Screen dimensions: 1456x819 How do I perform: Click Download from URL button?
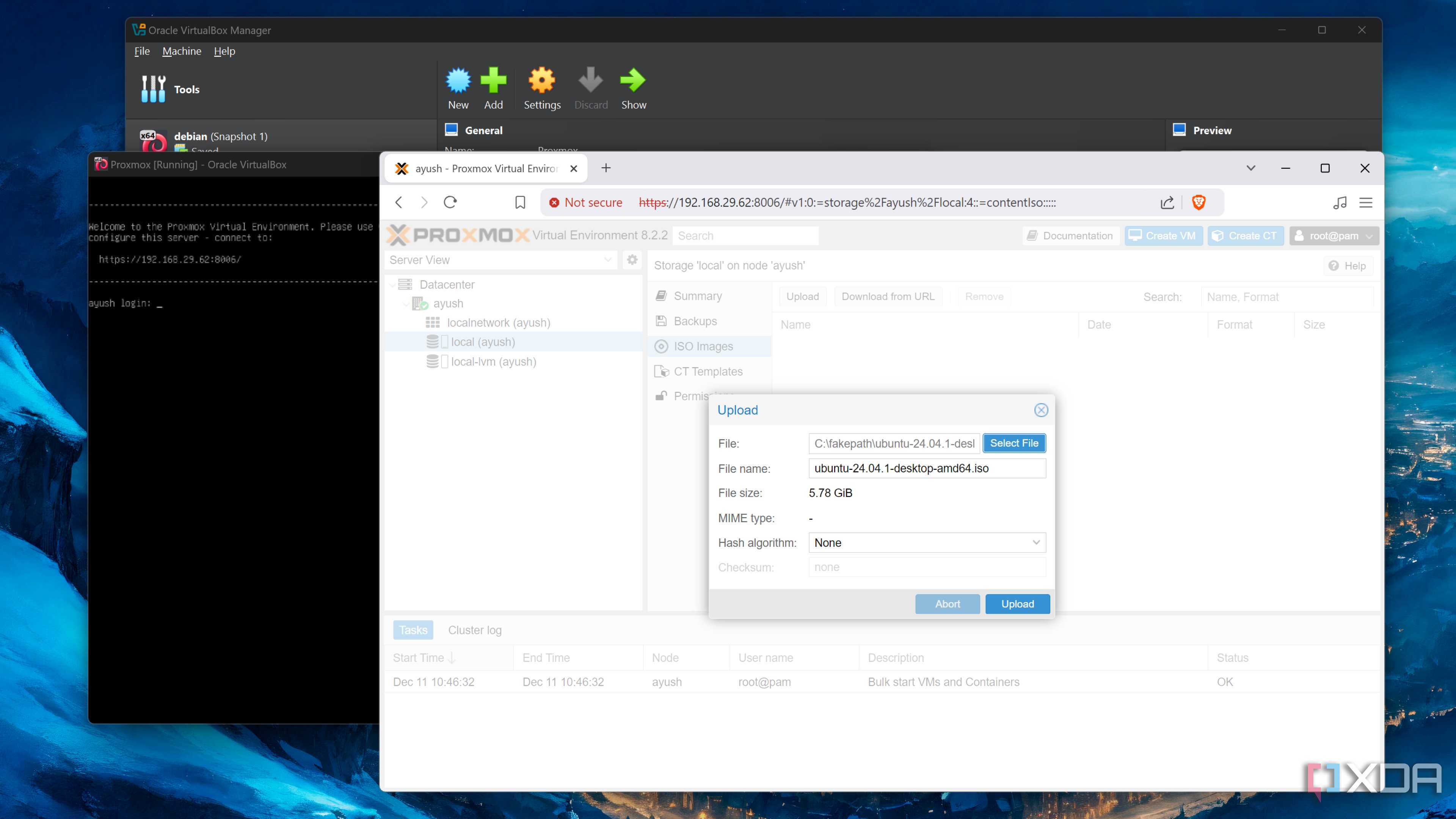coord(888,296)
